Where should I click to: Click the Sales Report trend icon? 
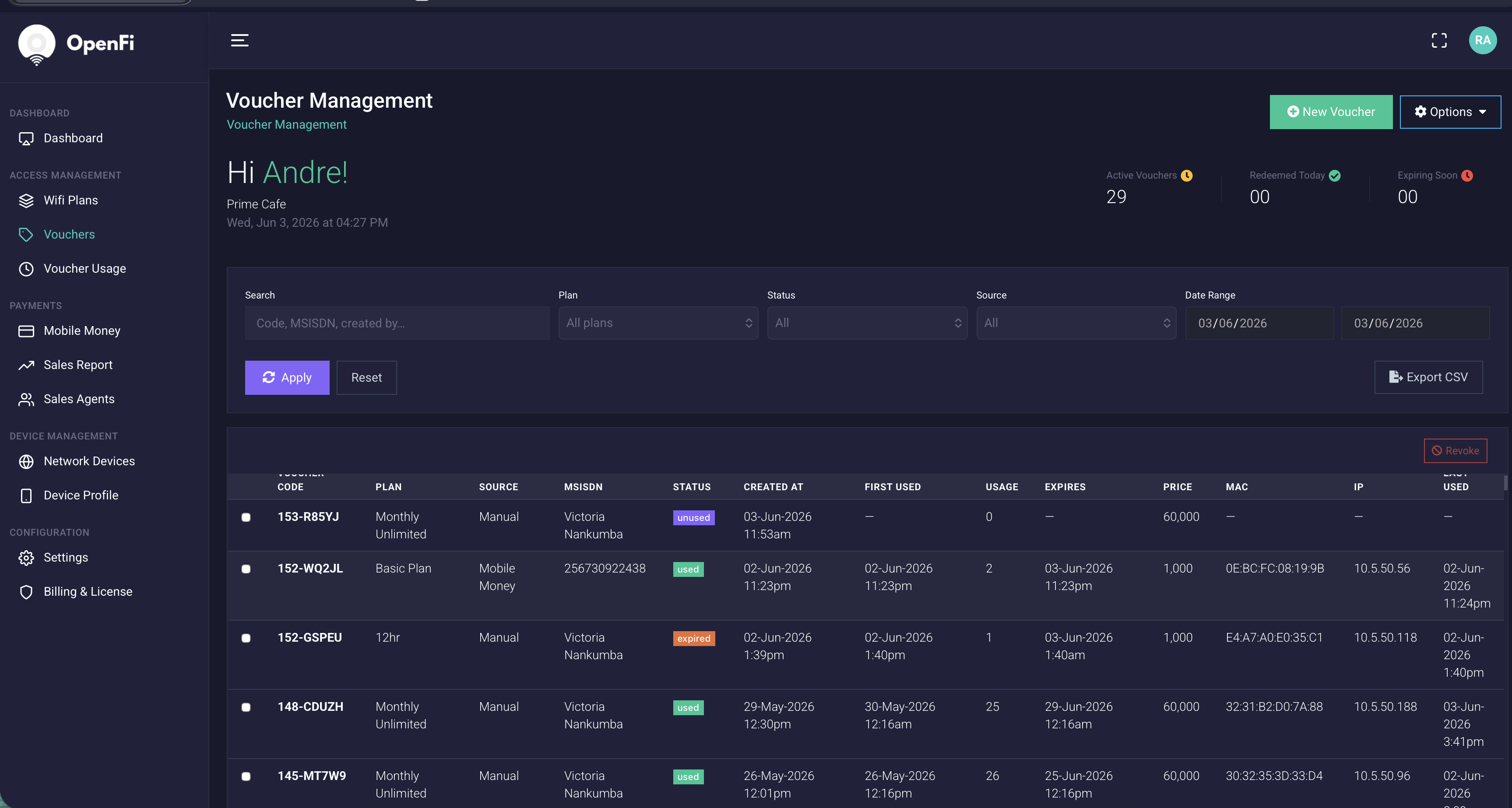[26, 365]
